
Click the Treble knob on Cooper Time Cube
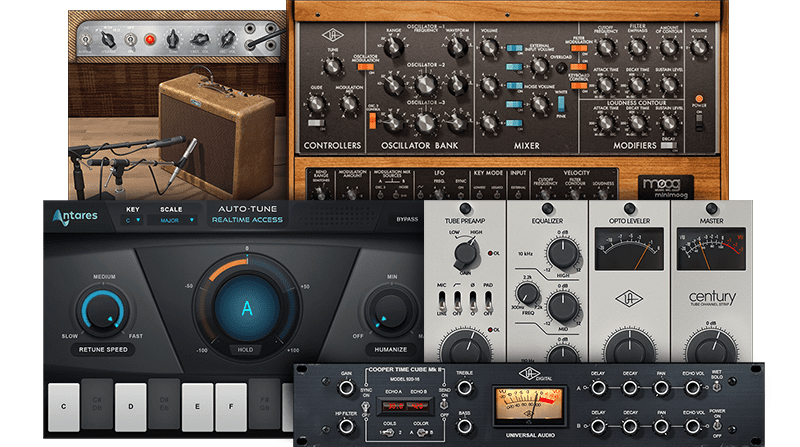tap(464, 388)
